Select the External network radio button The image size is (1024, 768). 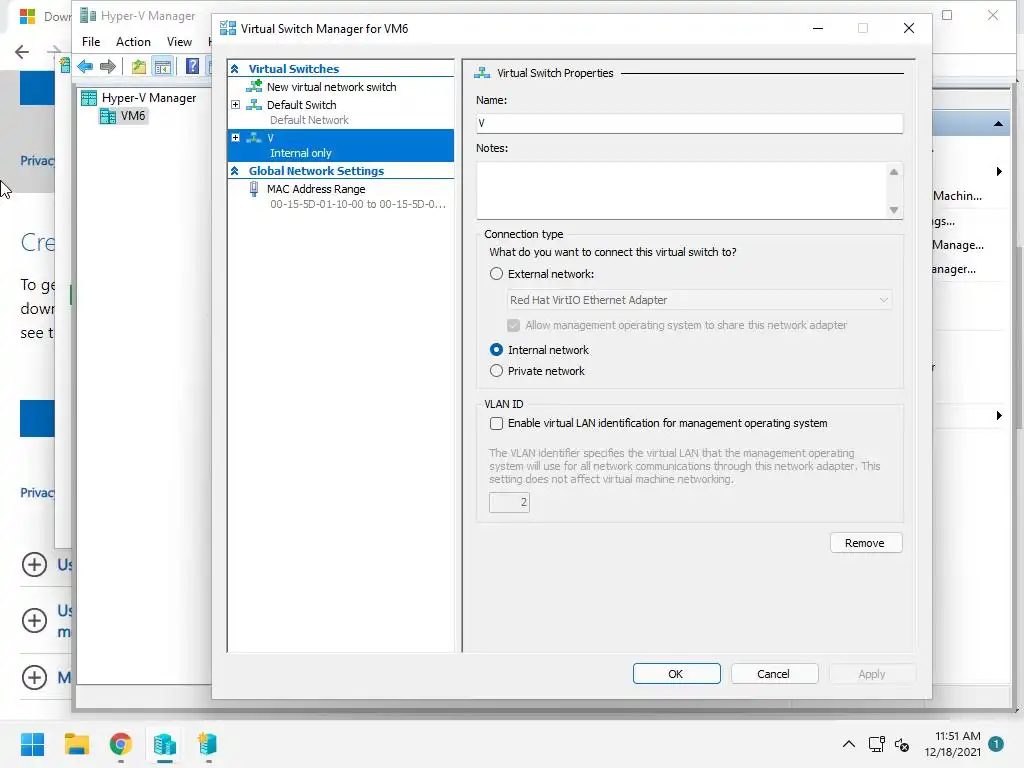[x=496, y=274]
